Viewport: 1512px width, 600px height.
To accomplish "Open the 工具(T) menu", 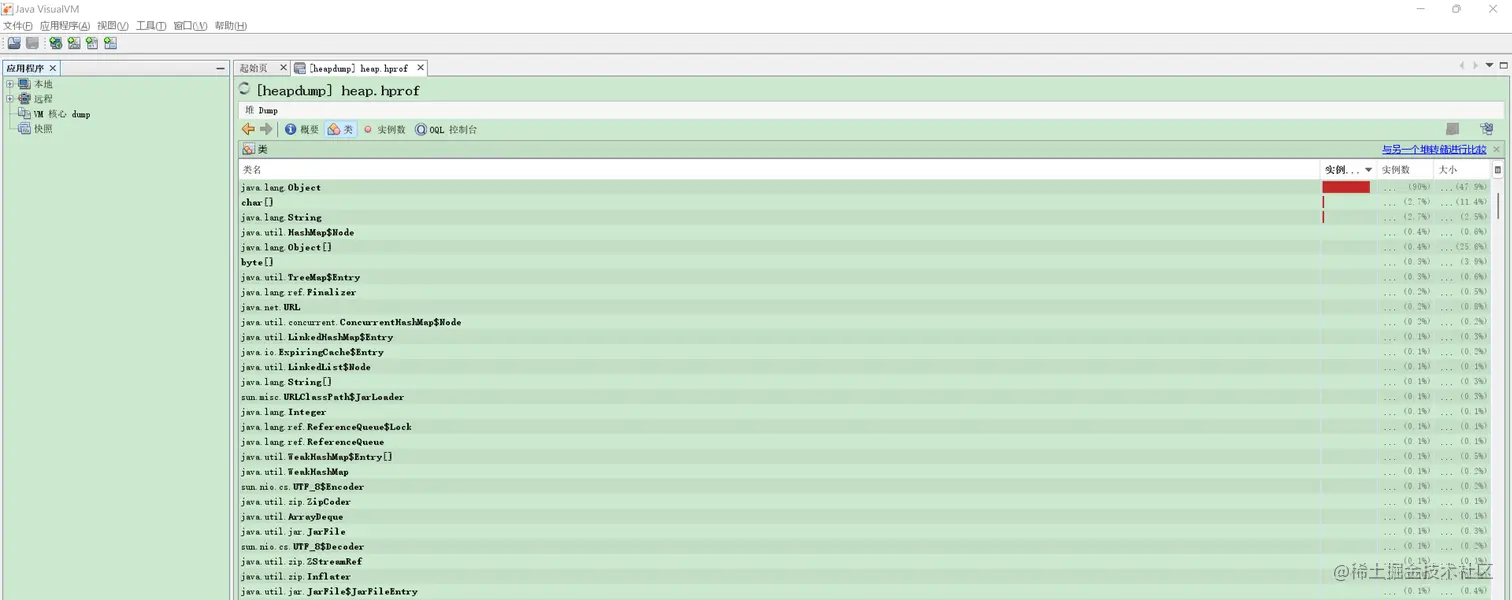I will click(x=151, y=26).
